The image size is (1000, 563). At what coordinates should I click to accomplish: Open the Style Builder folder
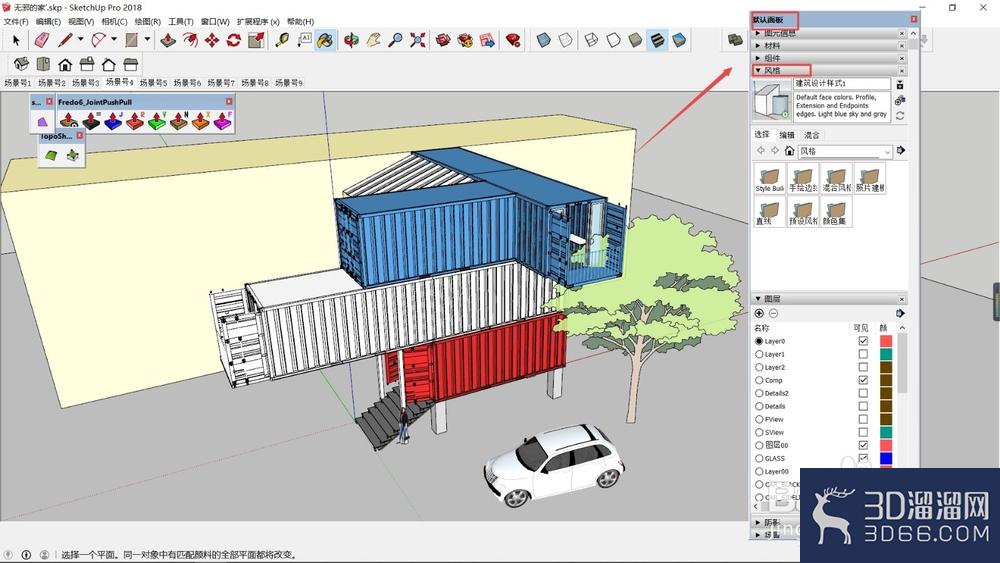coord(770,178)
